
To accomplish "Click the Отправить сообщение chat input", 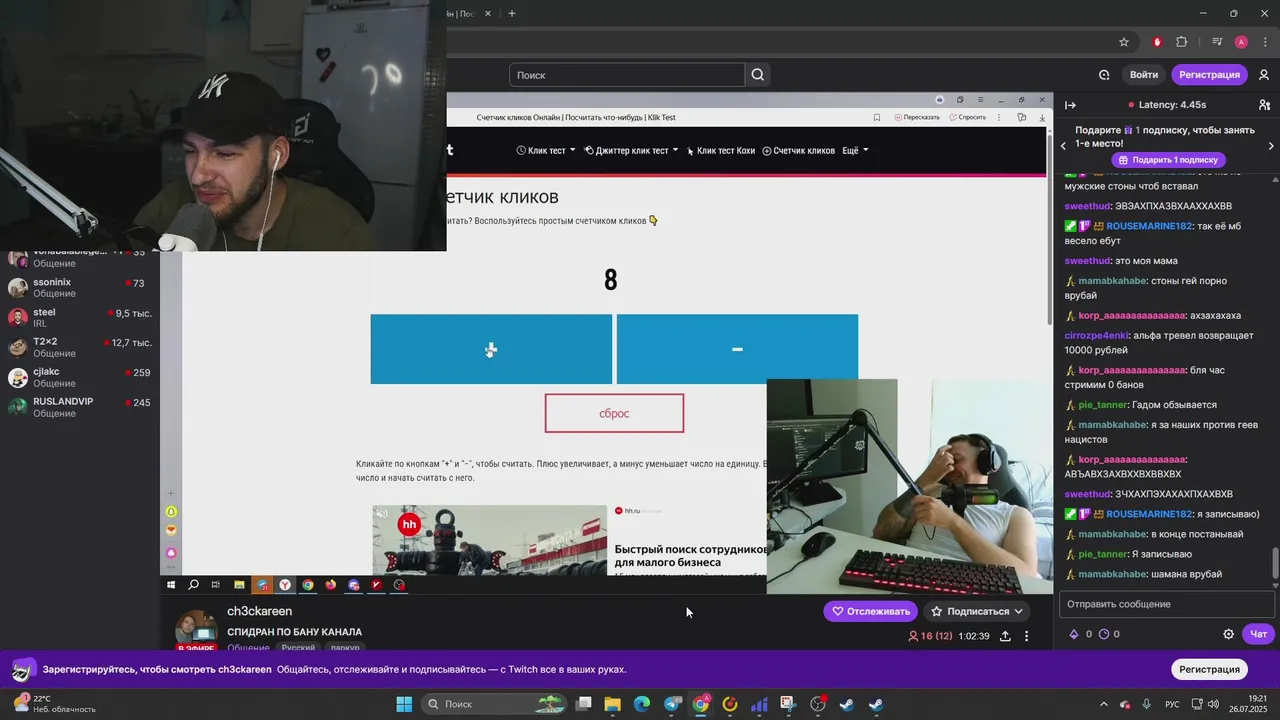I will point(1167,604).
